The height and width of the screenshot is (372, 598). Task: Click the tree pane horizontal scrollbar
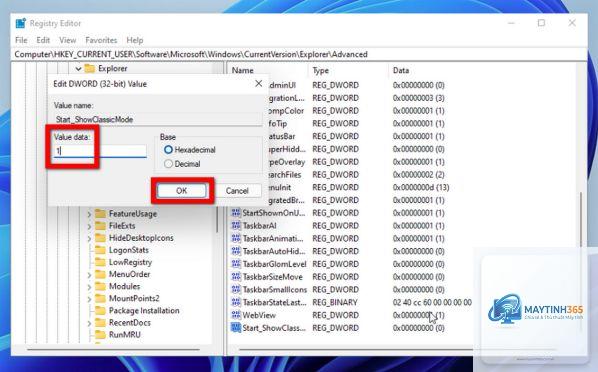(x=113, y=349)
